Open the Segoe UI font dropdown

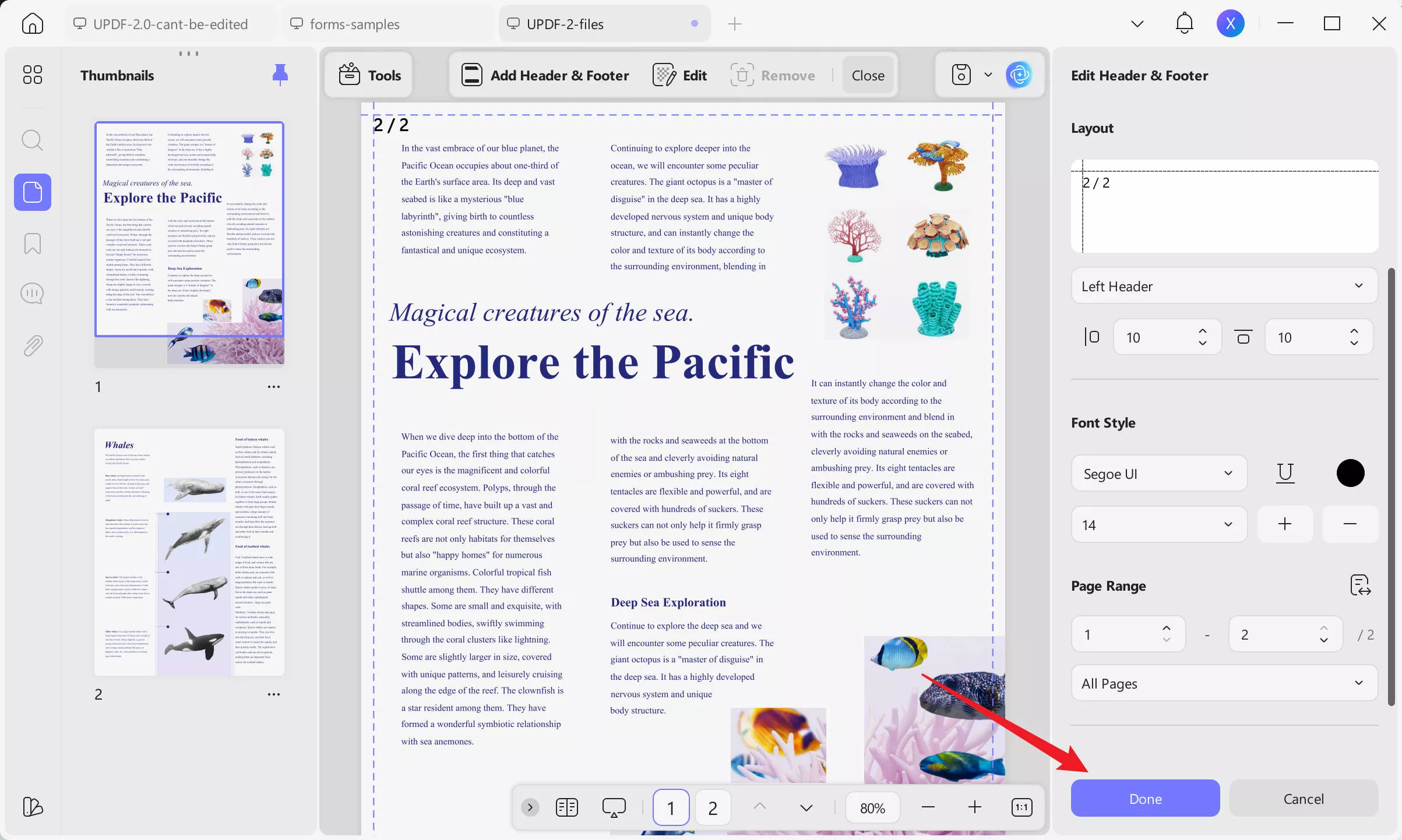1158,474
